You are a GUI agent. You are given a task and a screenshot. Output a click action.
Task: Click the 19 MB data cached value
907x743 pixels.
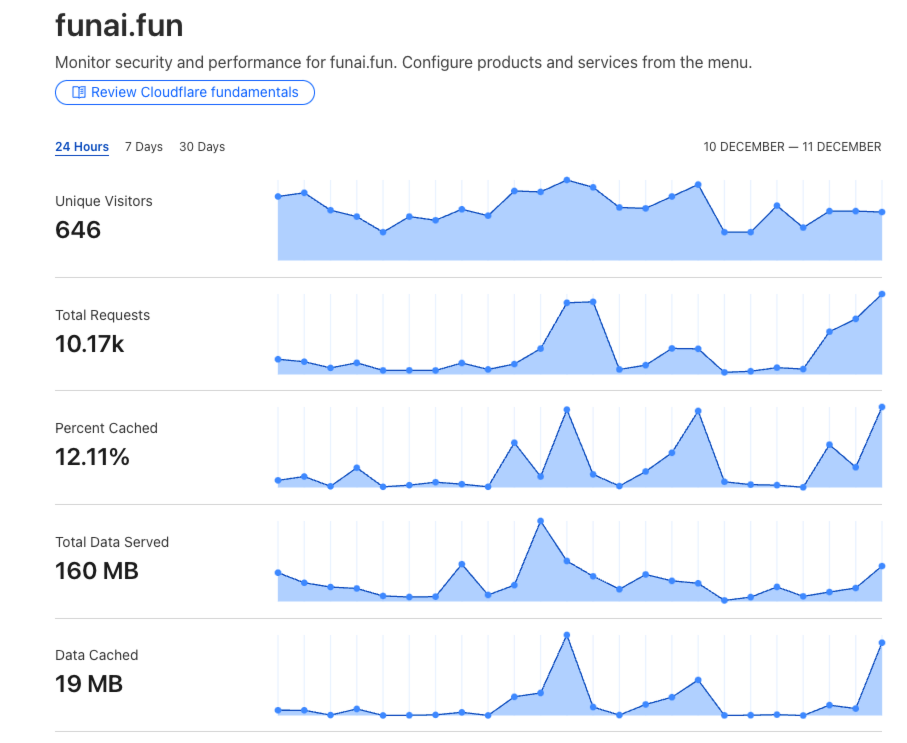pyautogui.click(x=89, y=684)
